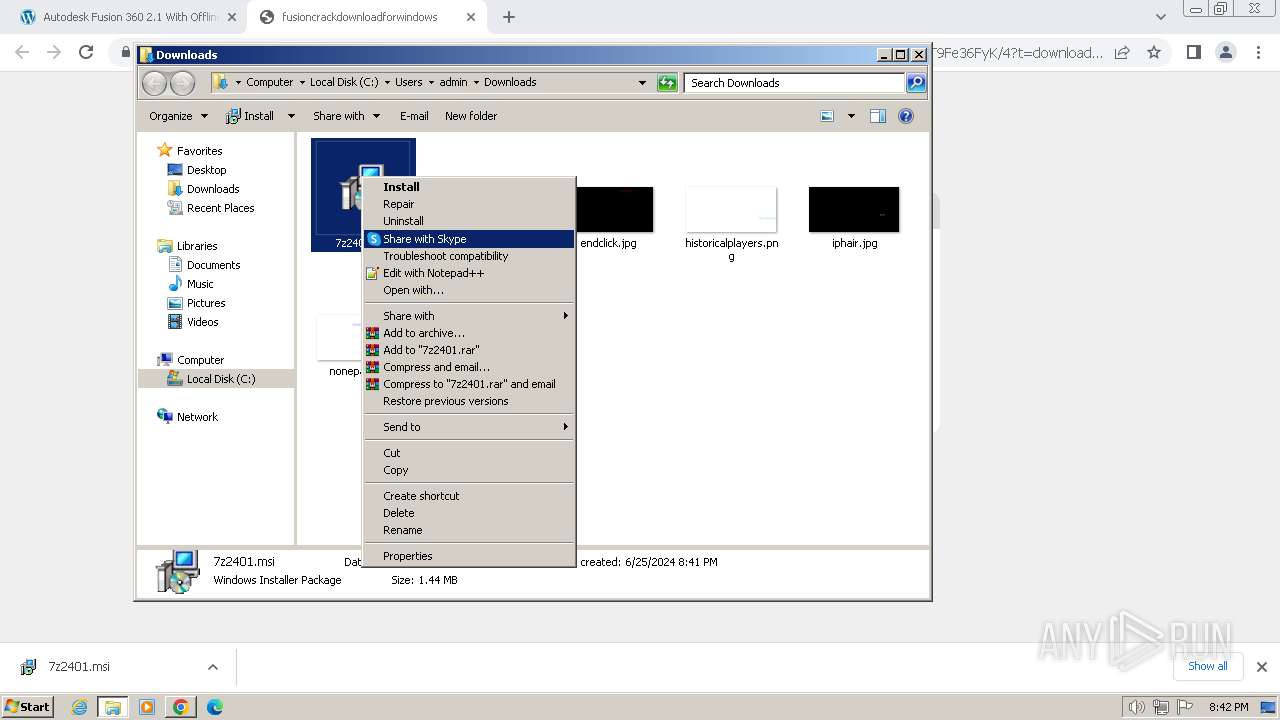Choose Rename in context menu
Screen dimensions: 1280x720
(x=469, y=530)
